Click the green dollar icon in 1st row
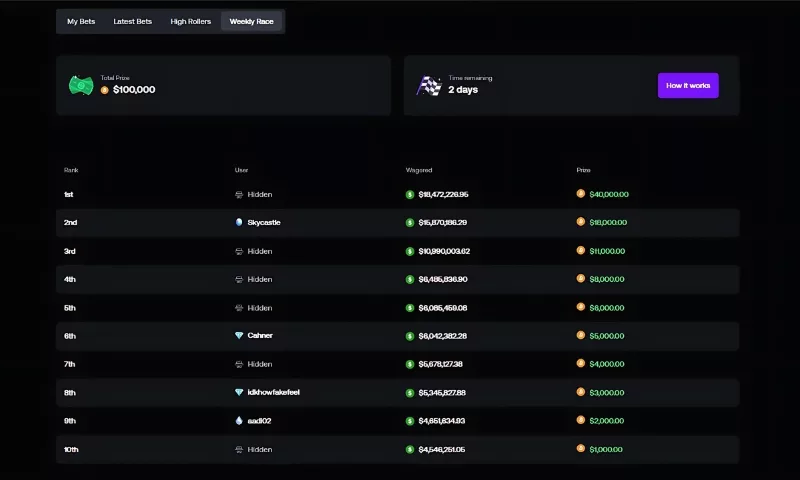 pos(410,195)
